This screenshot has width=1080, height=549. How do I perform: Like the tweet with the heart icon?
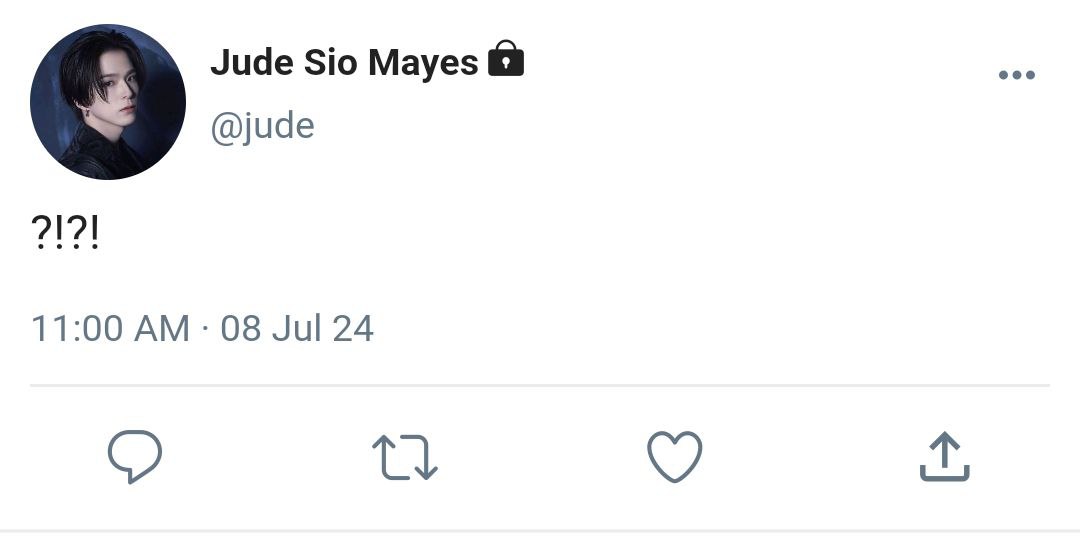pos(675,457)
